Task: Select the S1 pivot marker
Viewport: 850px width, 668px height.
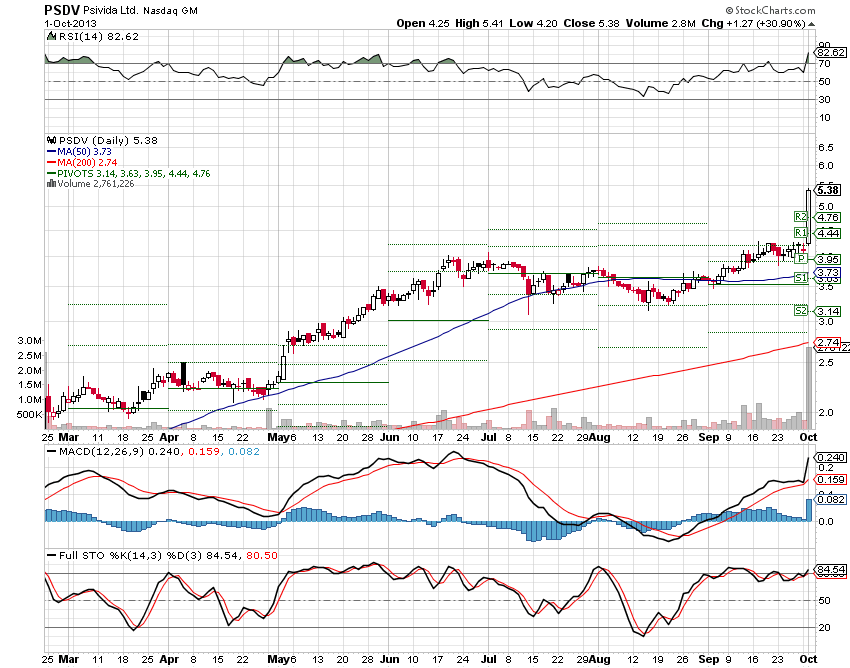Action: [x=801, y=278]
